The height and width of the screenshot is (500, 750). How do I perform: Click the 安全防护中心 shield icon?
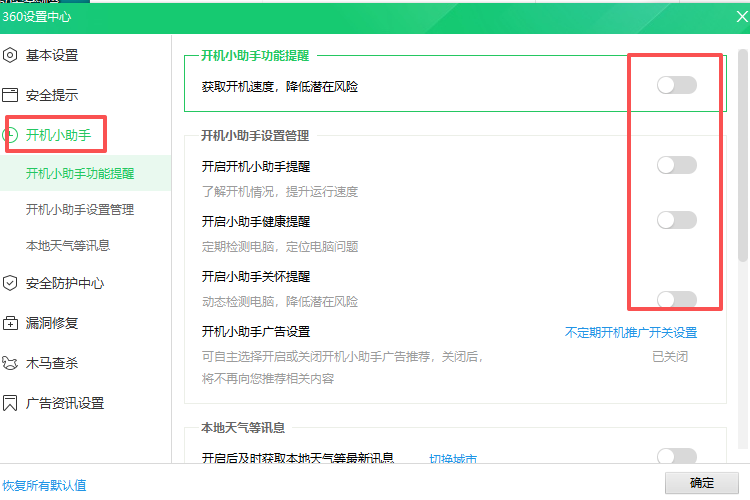point(10,283)
